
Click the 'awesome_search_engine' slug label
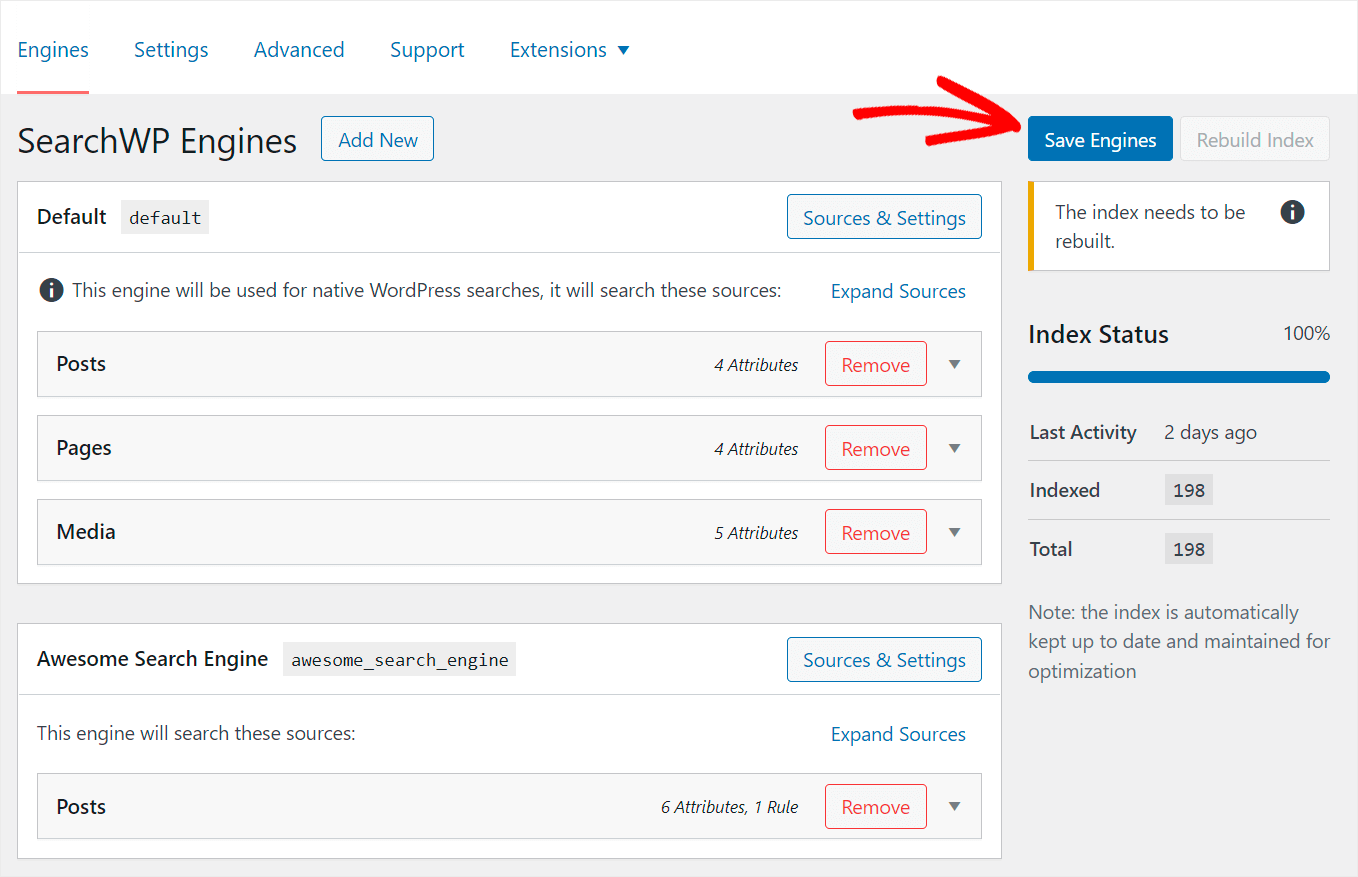(x=399, y=659)
